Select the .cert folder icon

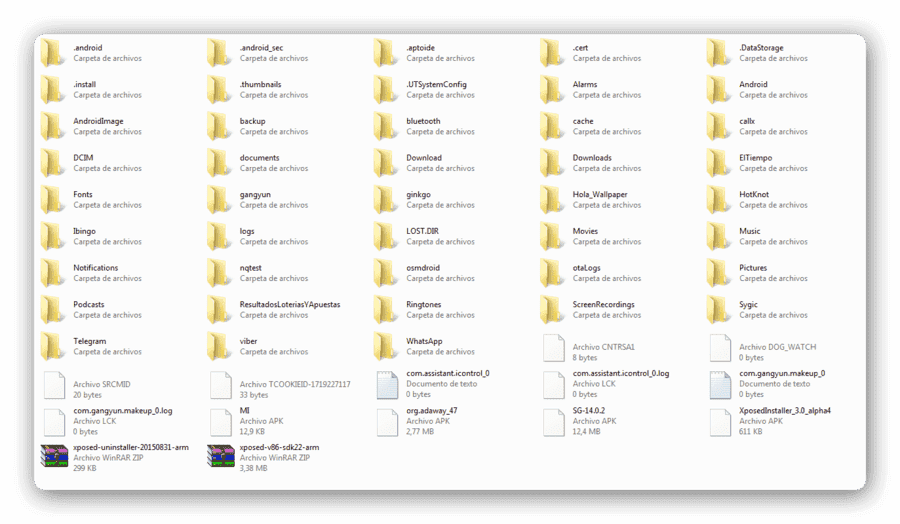point(552,53)
